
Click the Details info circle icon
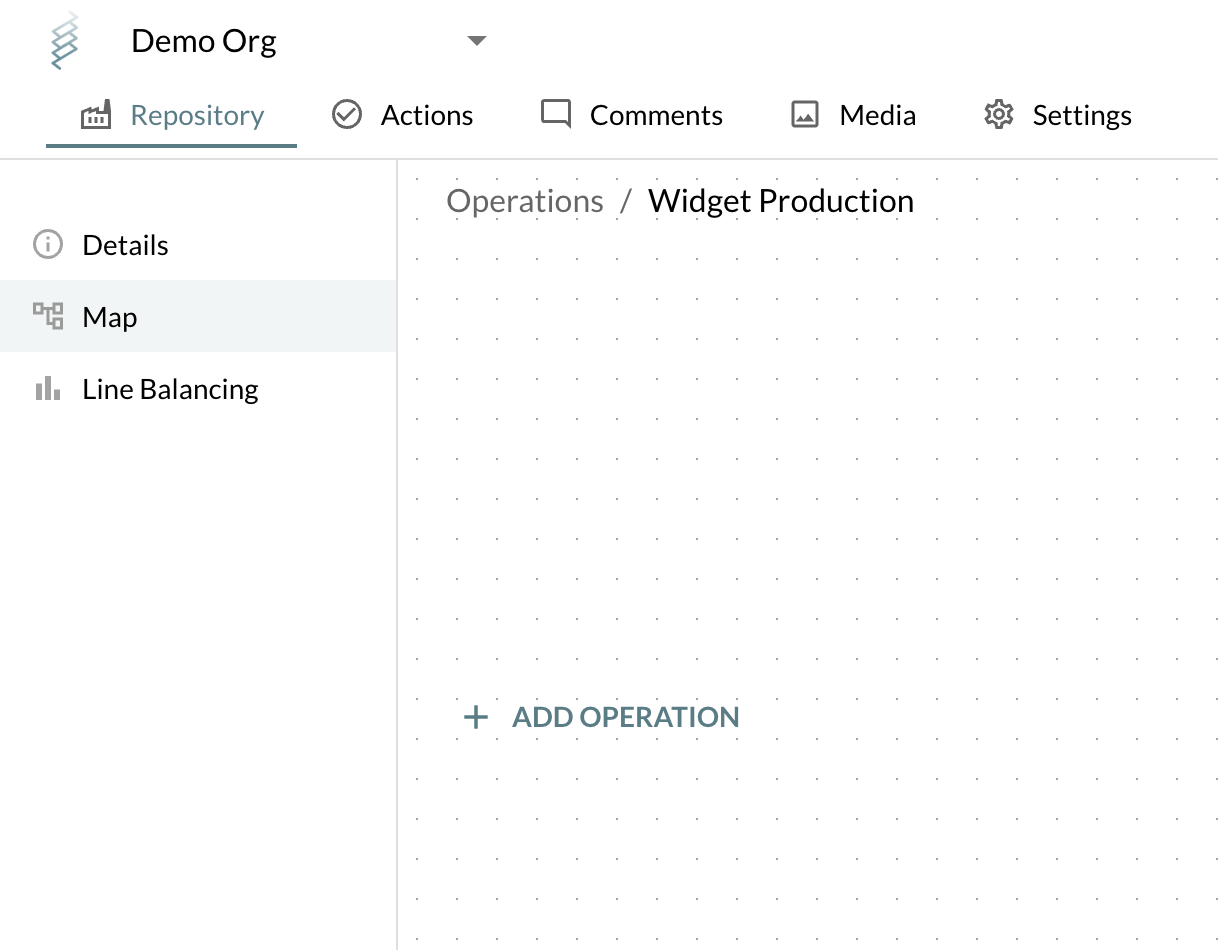pos(48,245)
